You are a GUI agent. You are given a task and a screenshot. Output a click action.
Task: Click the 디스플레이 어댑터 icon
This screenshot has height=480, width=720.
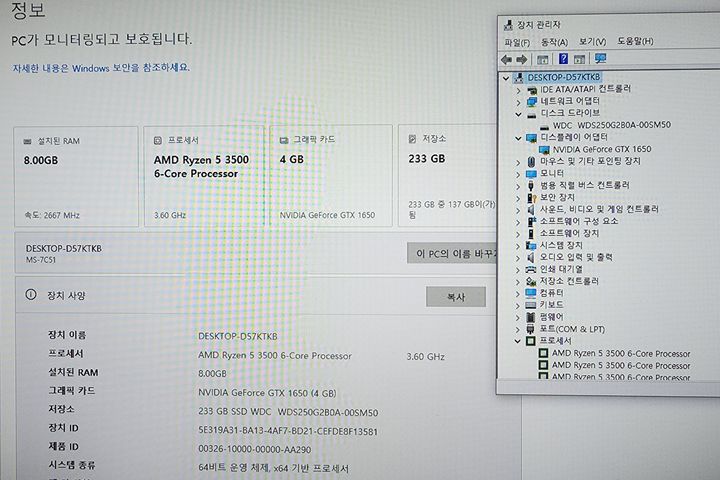point(532,137)
